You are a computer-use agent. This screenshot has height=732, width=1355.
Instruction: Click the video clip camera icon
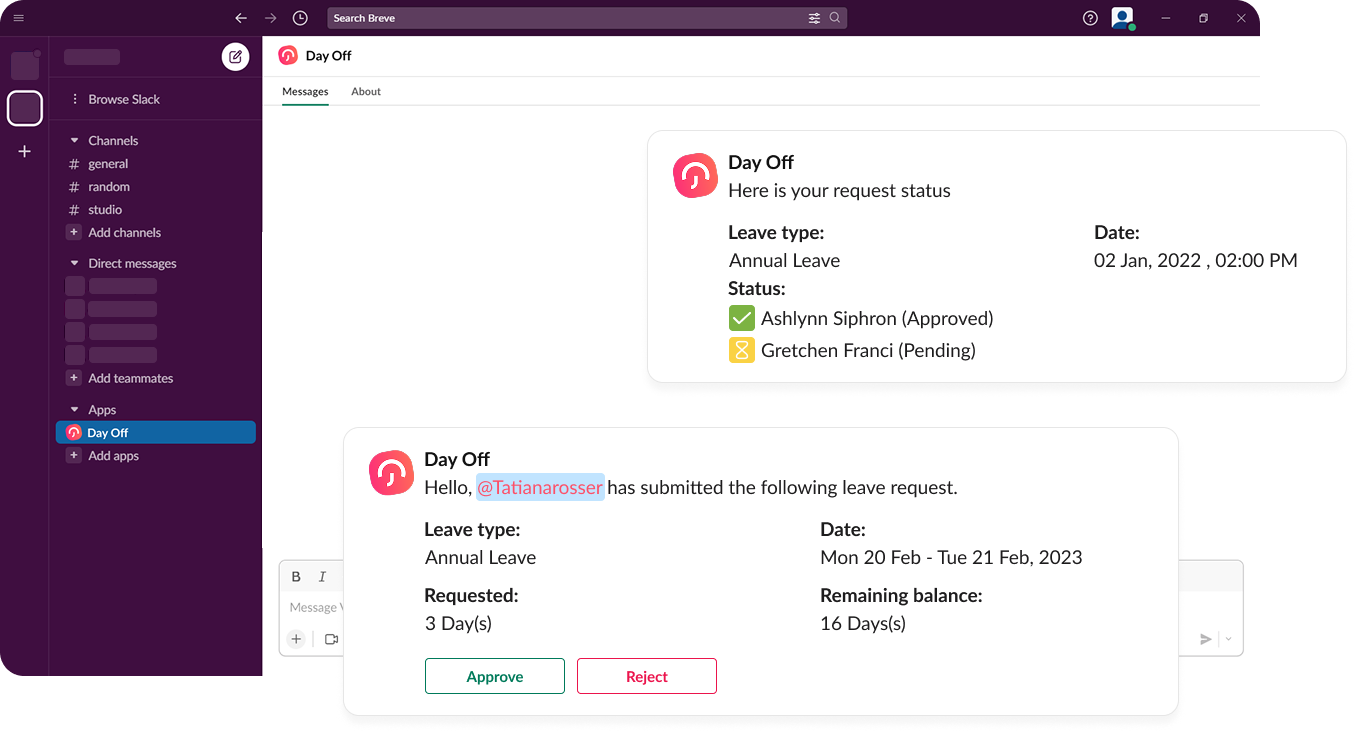click(331, 639)
